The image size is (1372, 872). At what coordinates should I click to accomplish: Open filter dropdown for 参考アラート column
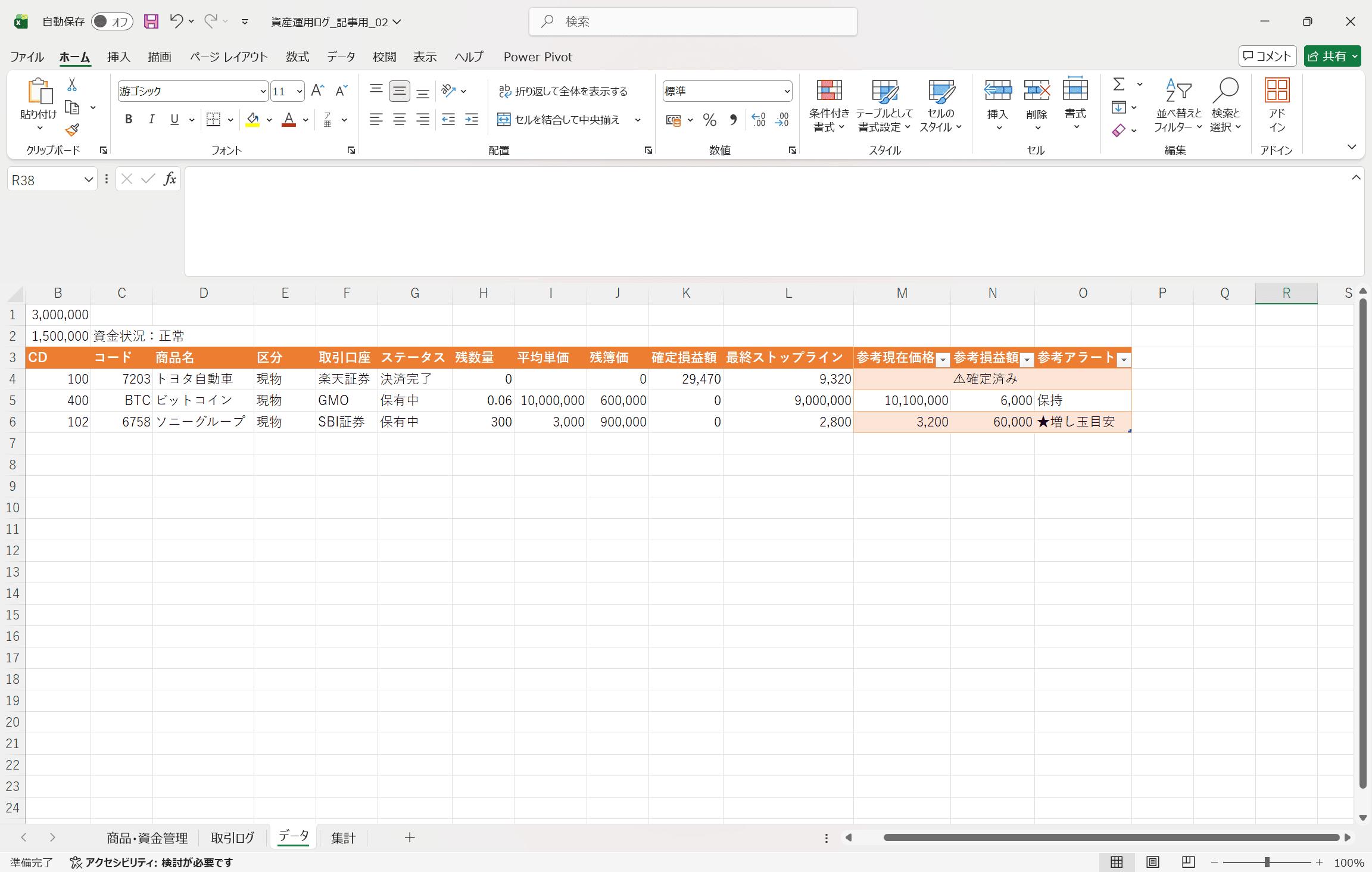click(x=1123, y=359)
